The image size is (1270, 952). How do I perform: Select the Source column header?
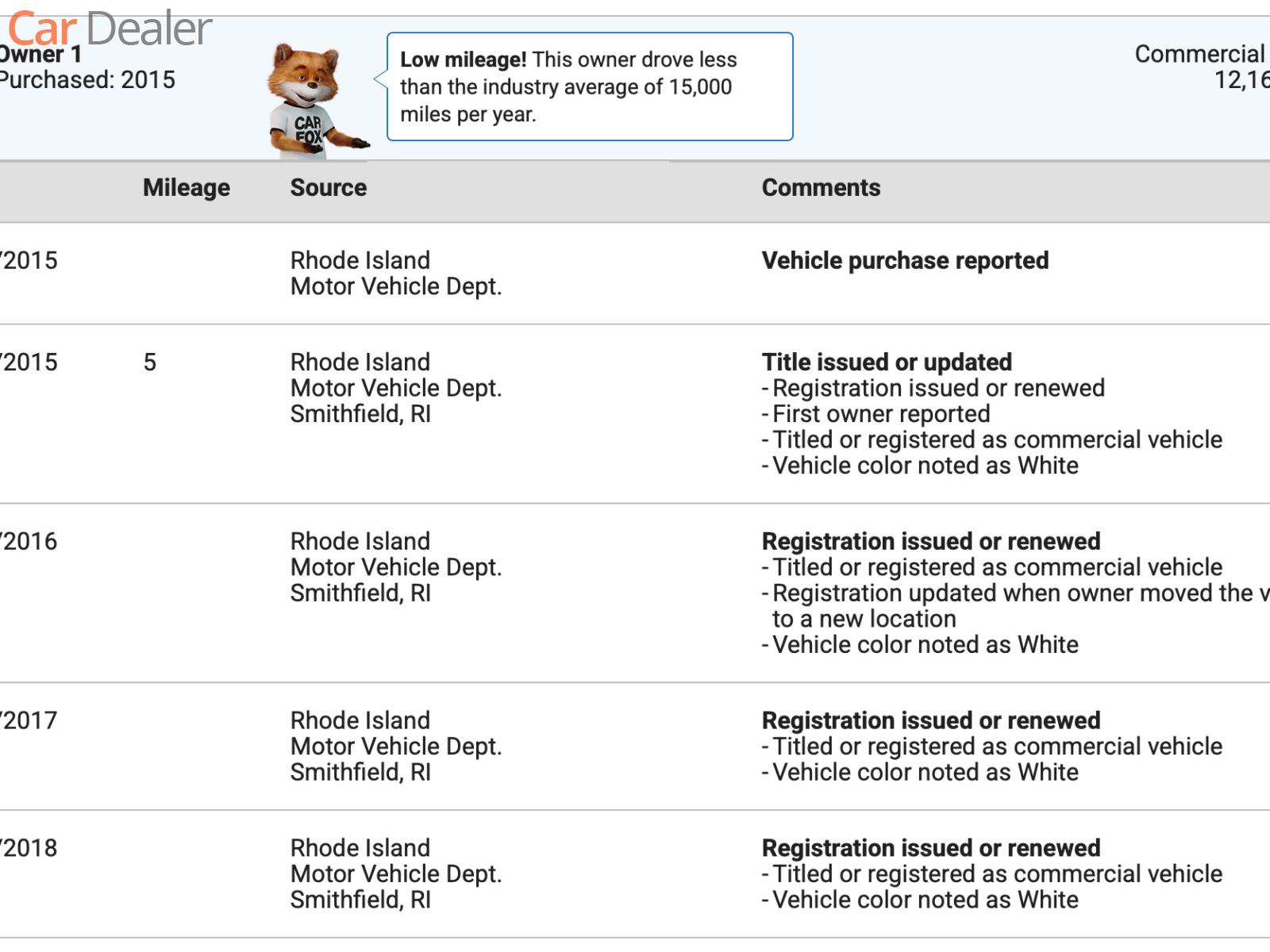point(328,188)
